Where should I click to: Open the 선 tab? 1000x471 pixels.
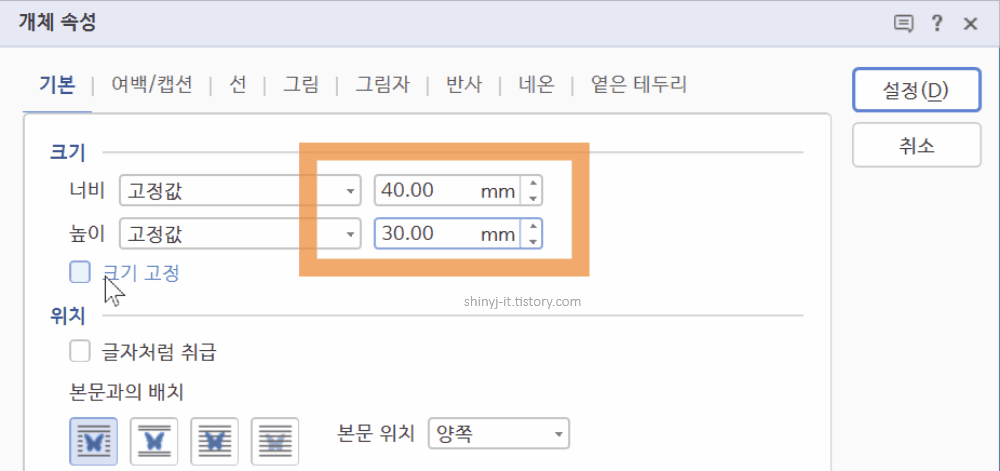pyautogui.click(x=237, y=85)
